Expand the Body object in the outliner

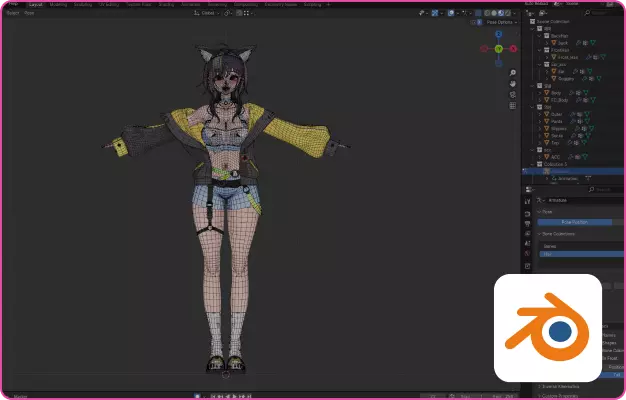(540, 93)
